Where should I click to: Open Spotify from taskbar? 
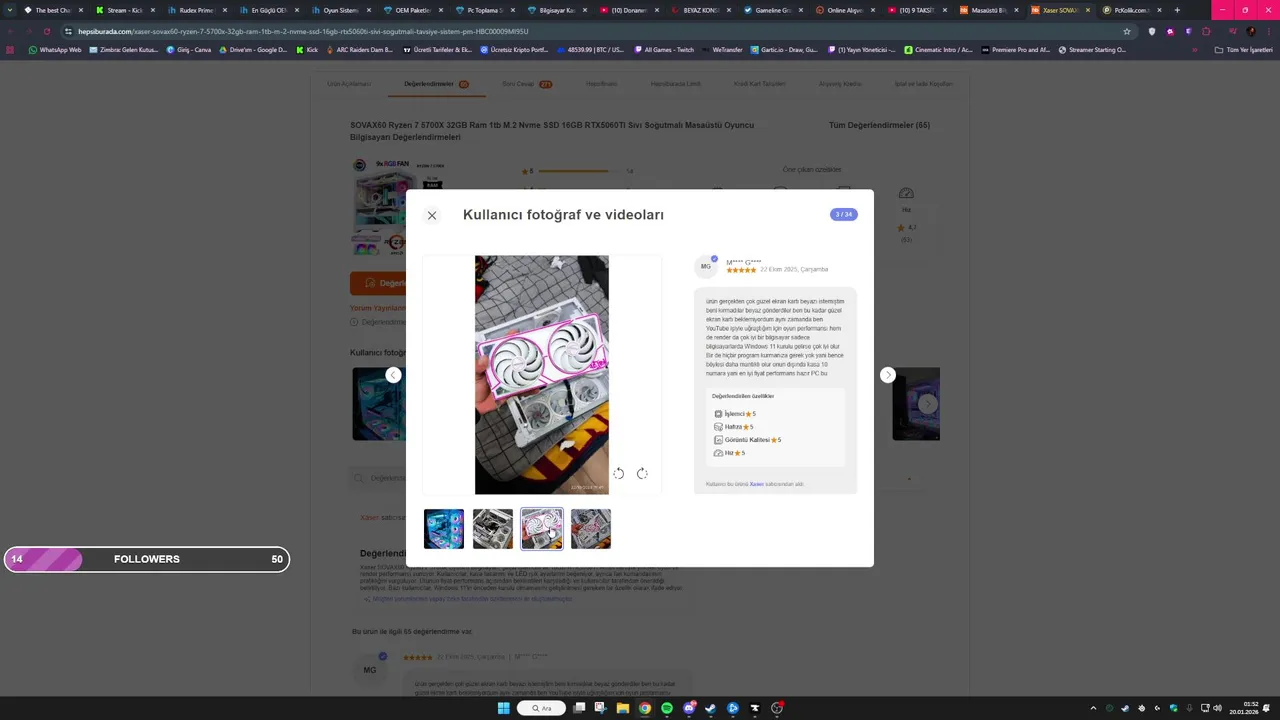point(667,708)
